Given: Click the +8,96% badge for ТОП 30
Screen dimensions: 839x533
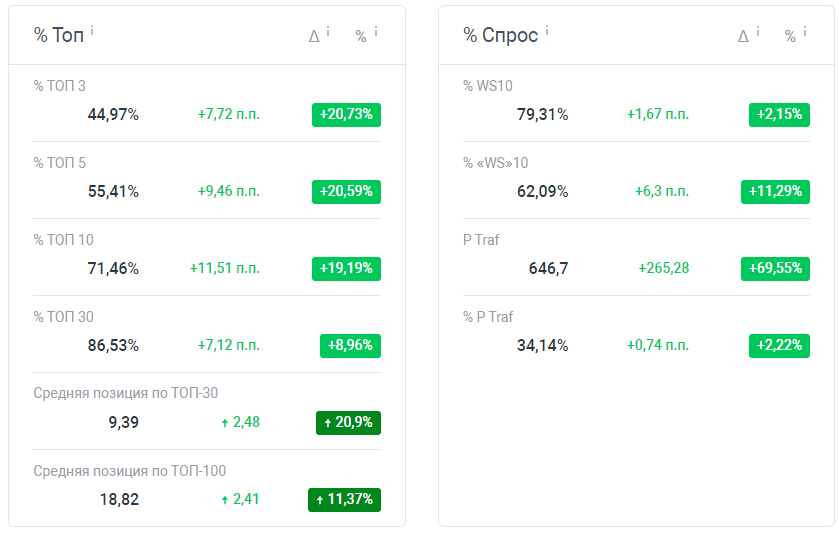Looking at the screenshot, I should 350,346.
